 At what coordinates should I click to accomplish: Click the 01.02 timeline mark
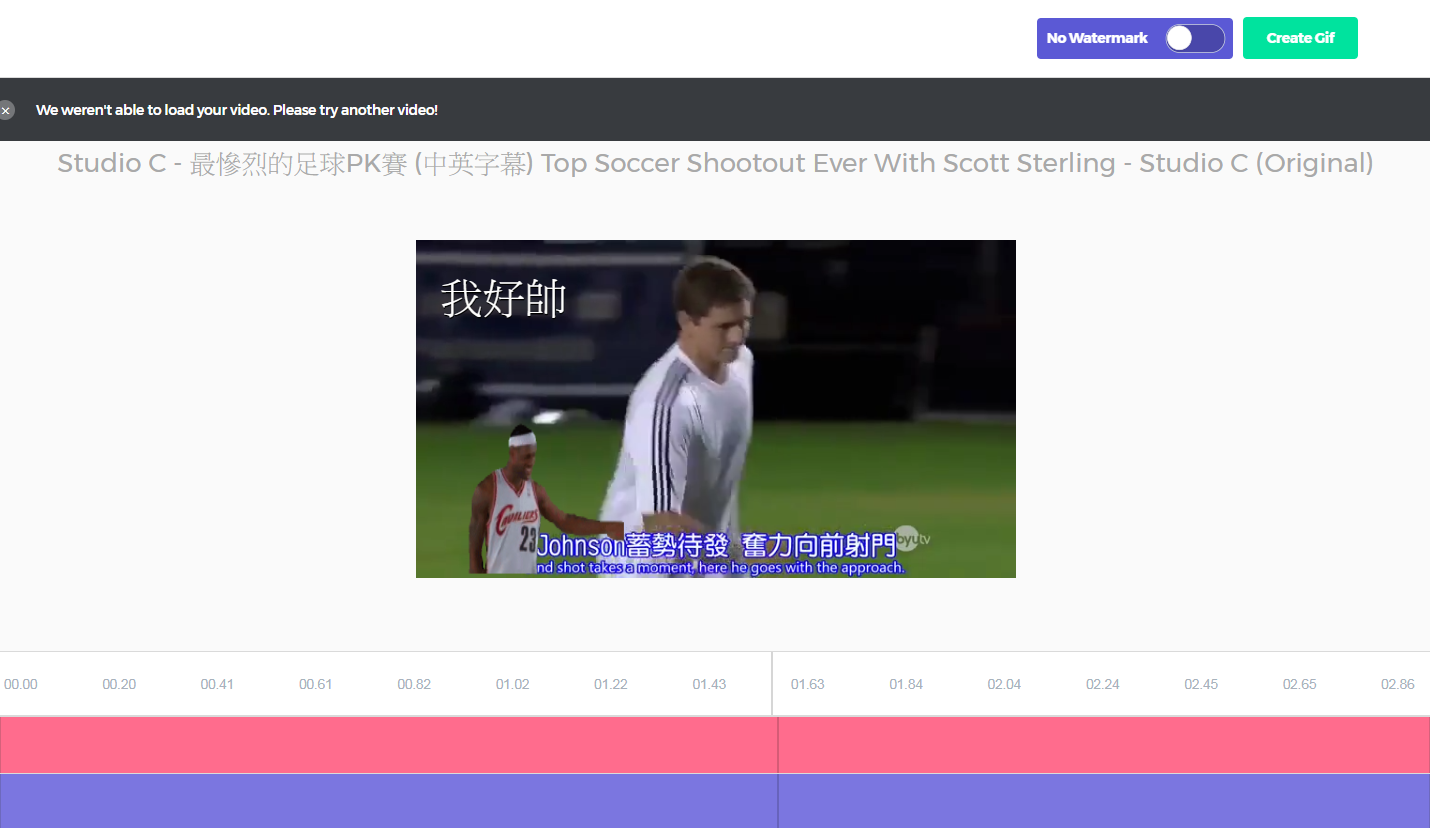[513, 685]
